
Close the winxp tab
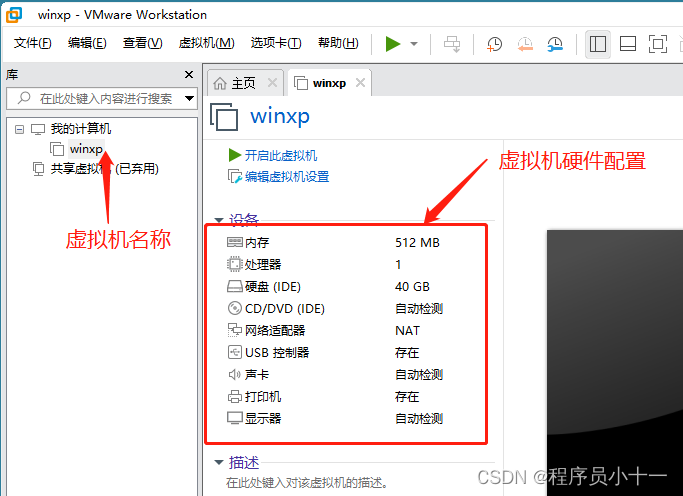360,82
